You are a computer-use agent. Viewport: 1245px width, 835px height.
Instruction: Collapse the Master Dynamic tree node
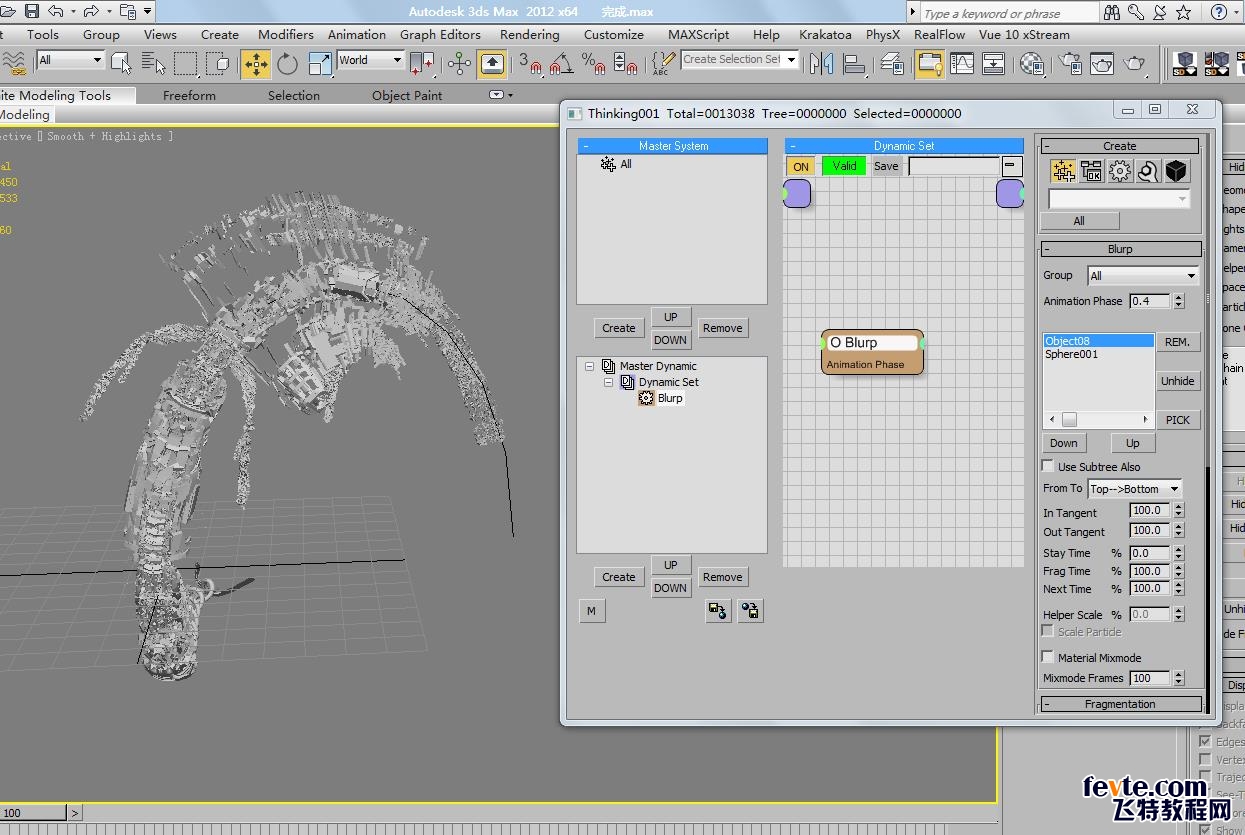pyautogui.click(x=590, y=367)
